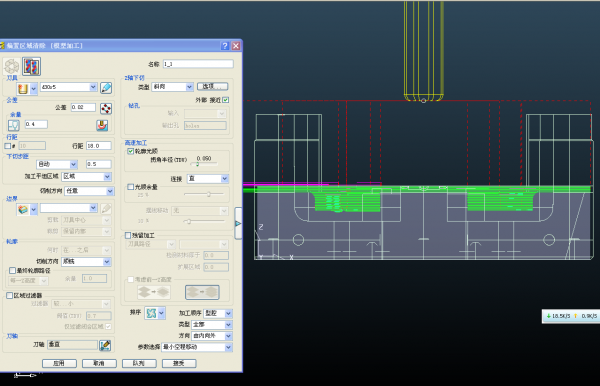Open the tool edit pencil icon
This screenshot has width=600, height=386.
click(x=106, y=88)
